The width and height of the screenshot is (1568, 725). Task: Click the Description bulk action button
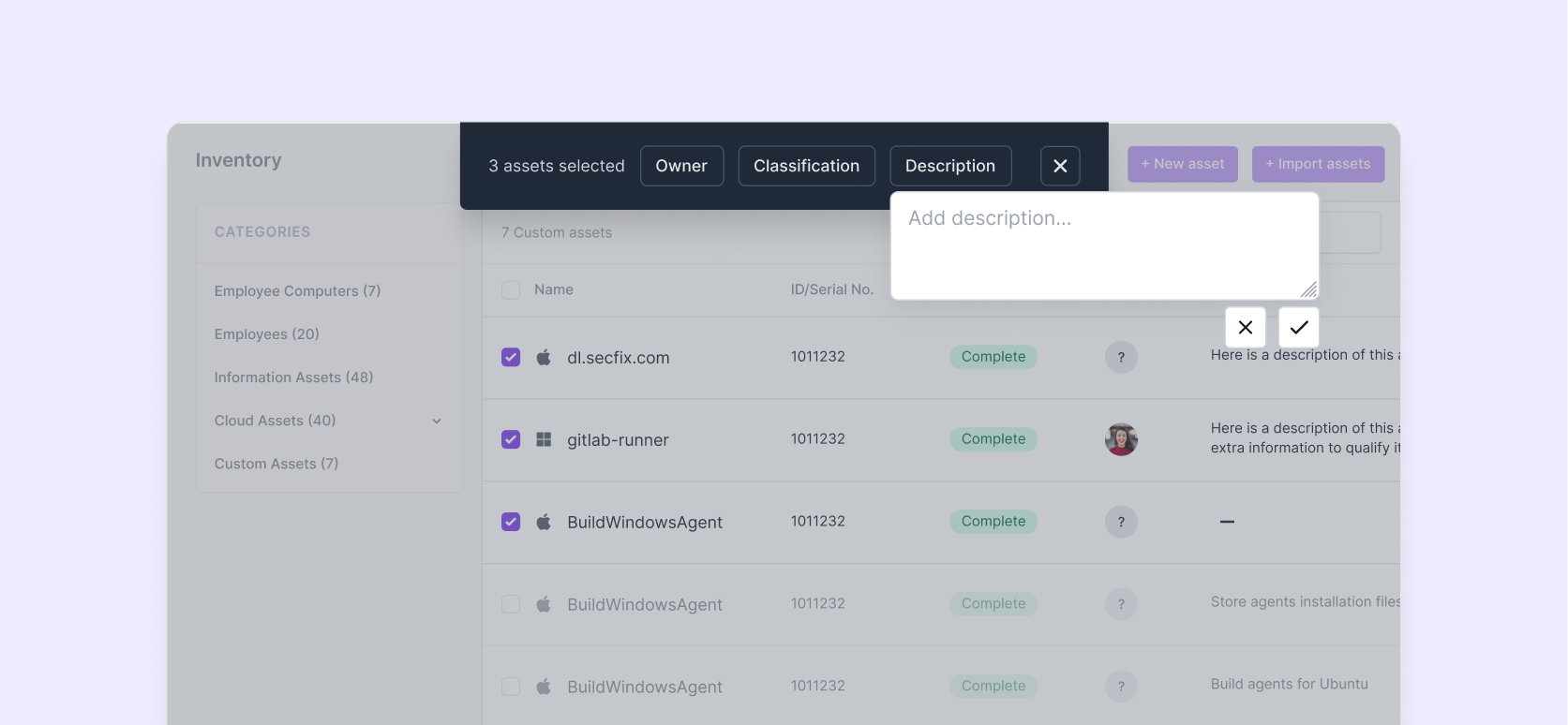(950, 166)
